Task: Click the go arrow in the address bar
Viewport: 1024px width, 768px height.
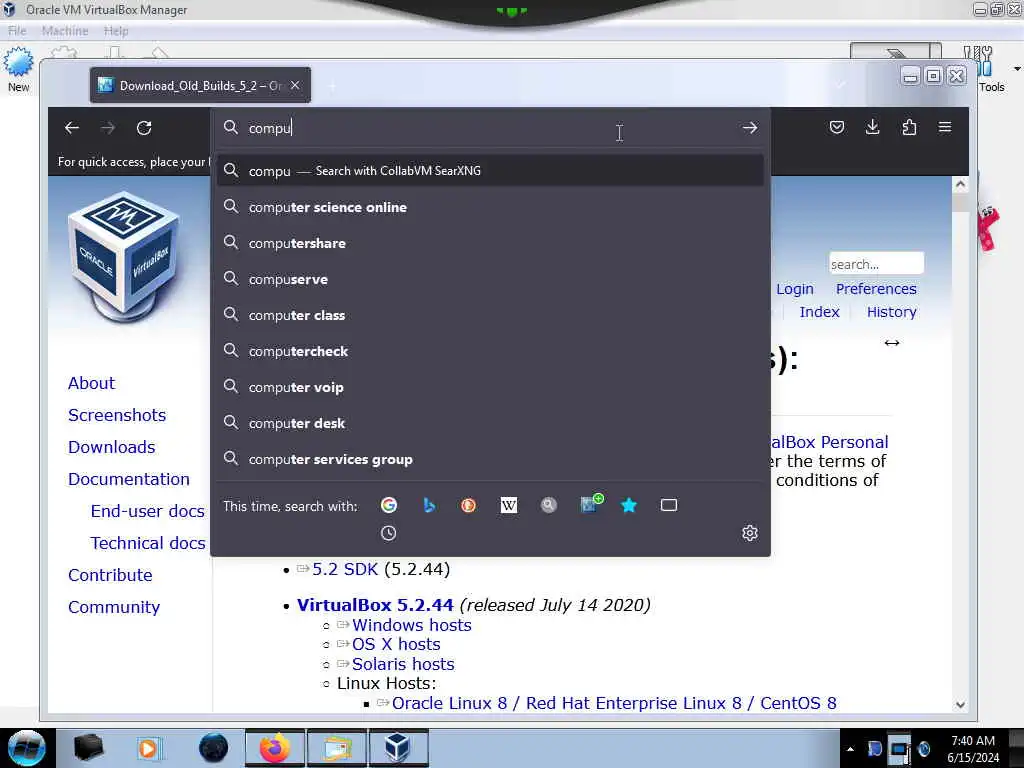Action: click(x=750, y=128)
